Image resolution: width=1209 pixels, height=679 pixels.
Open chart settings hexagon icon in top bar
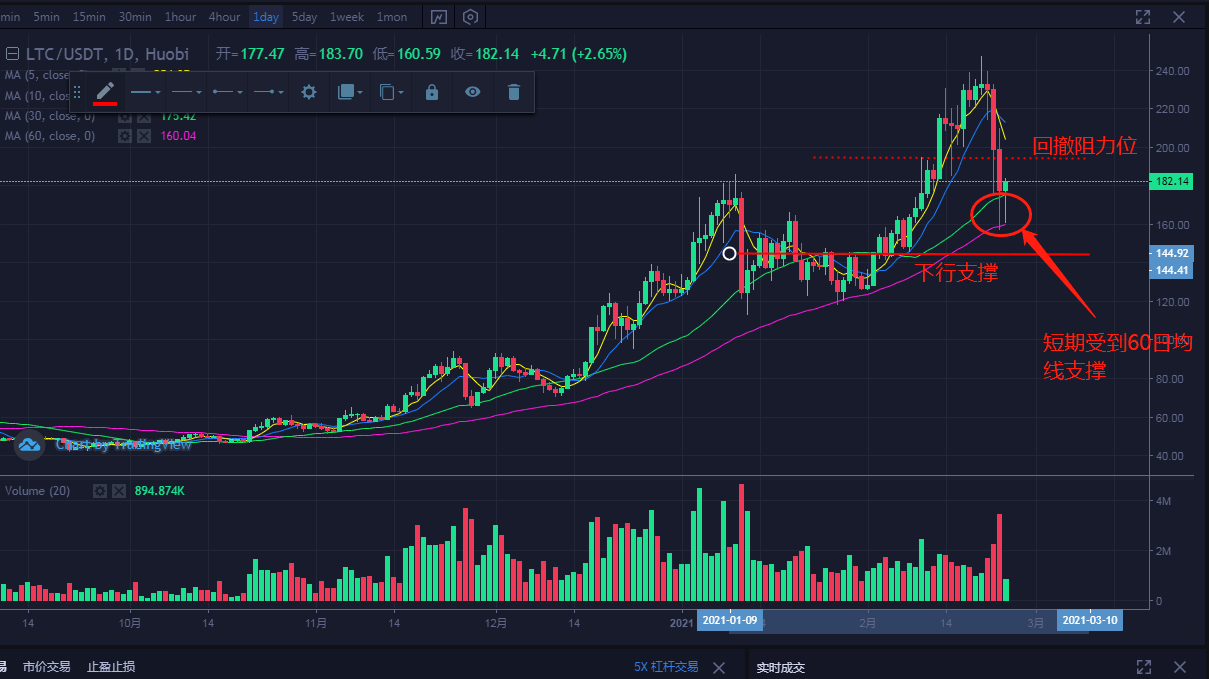(x=471, y=17)
